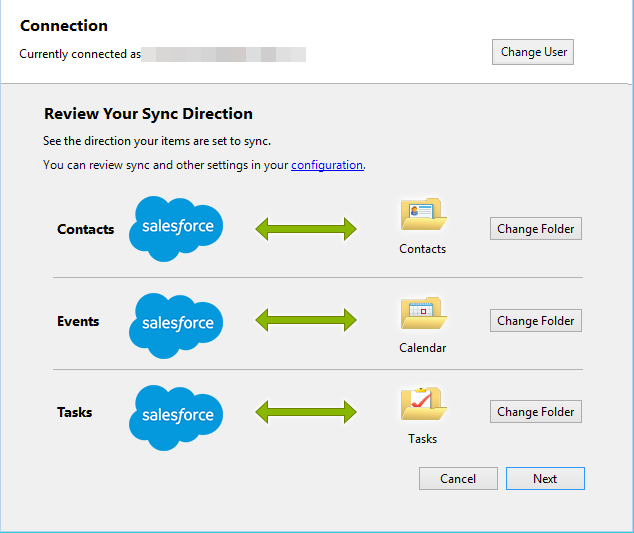
Task: Click the bold Events row label
Action: [78, 321]
